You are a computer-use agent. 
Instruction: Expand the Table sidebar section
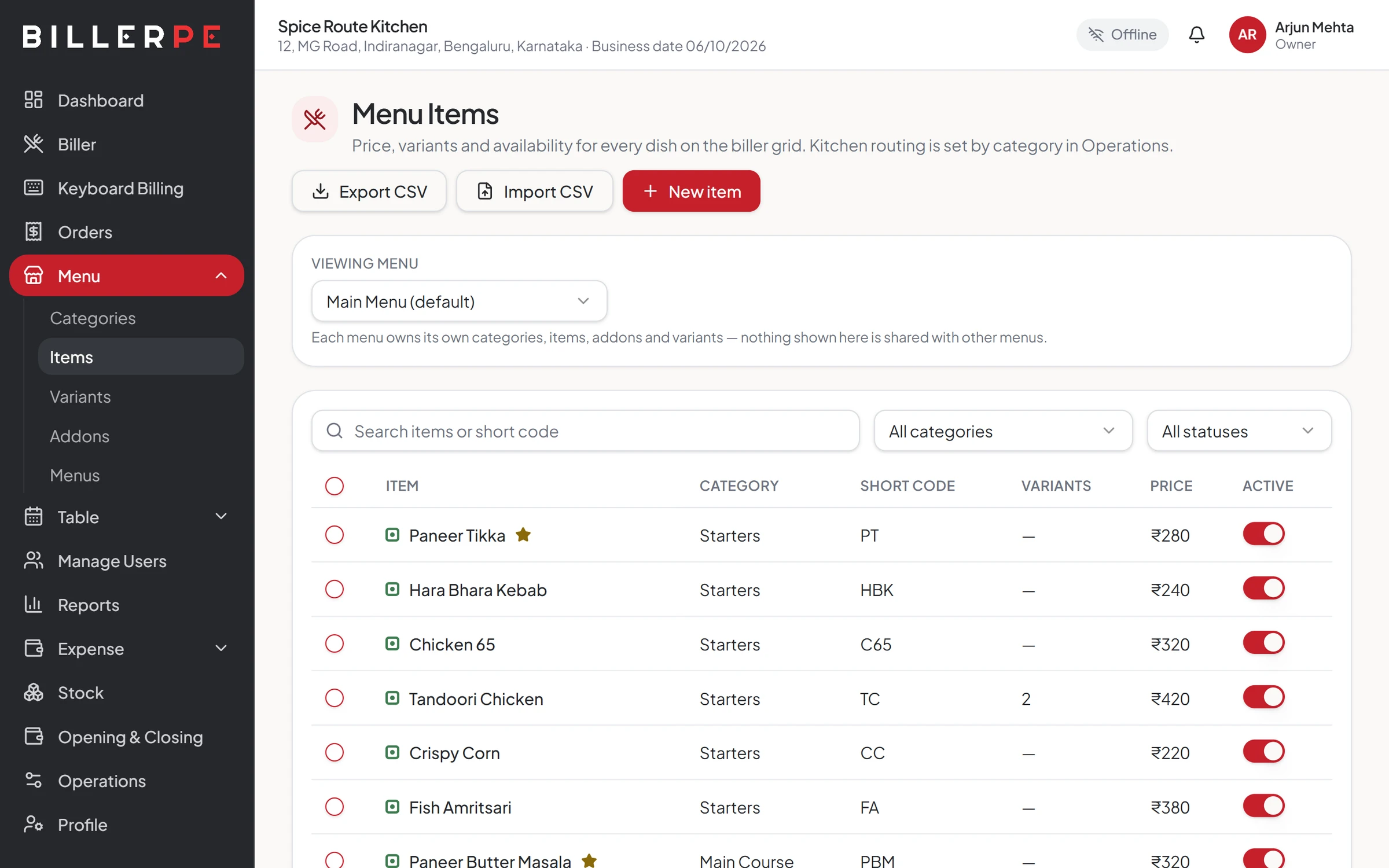click(x=127, y=516)
